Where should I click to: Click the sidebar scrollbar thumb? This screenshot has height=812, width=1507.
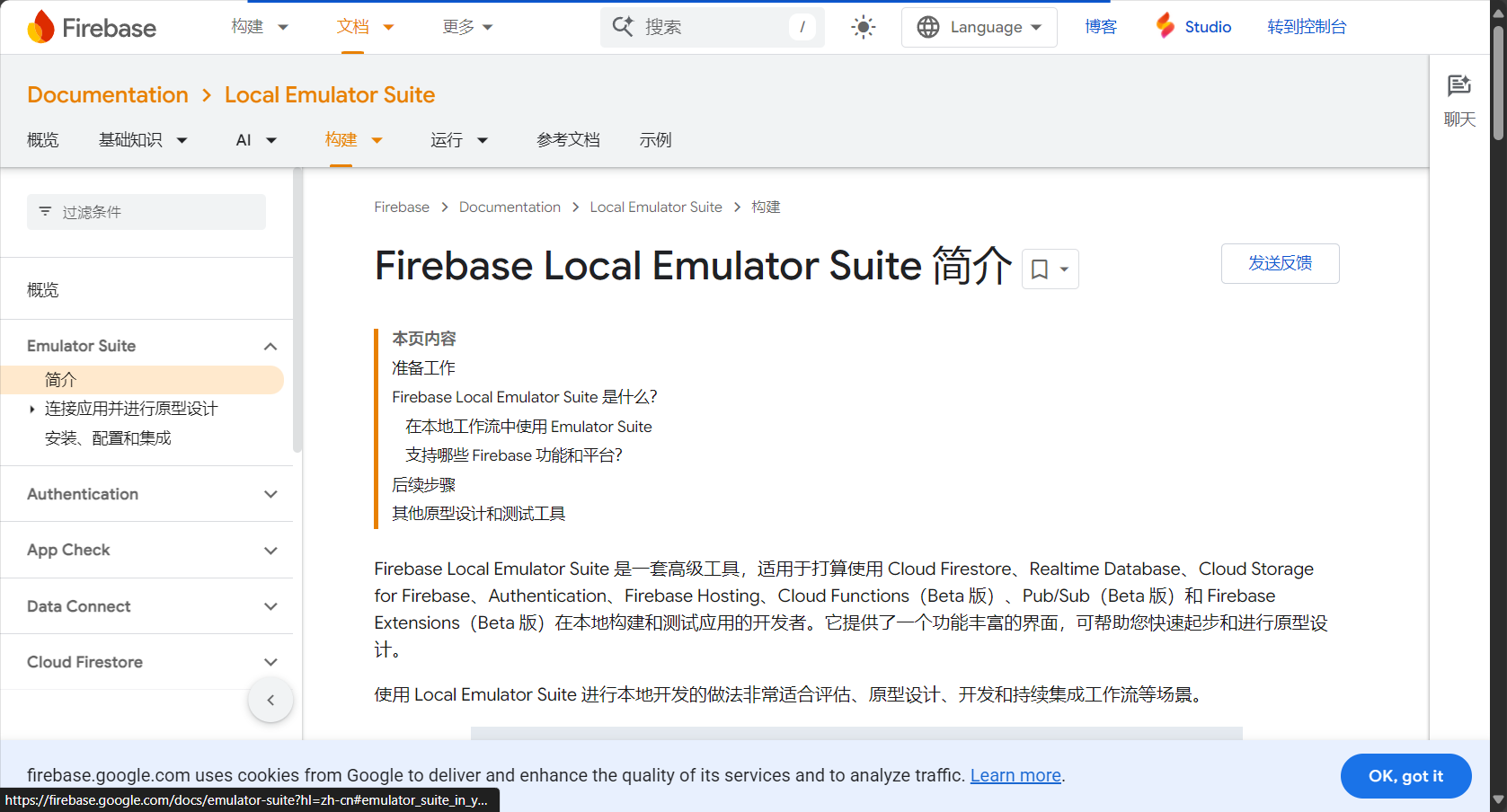[297, 310]
